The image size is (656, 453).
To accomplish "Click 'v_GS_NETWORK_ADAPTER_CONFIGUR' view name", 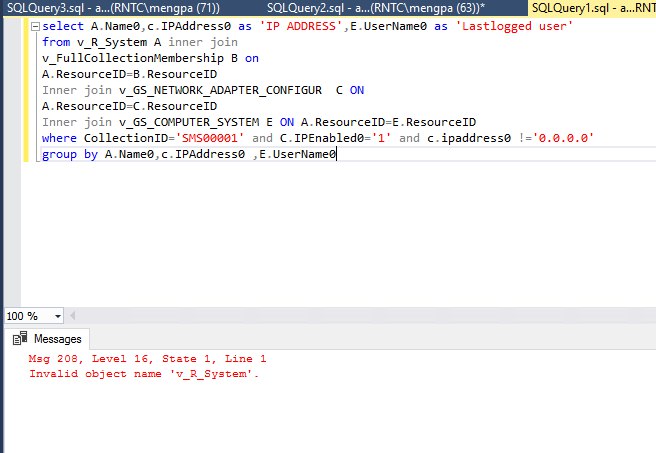I will click(x=220, y=90).
